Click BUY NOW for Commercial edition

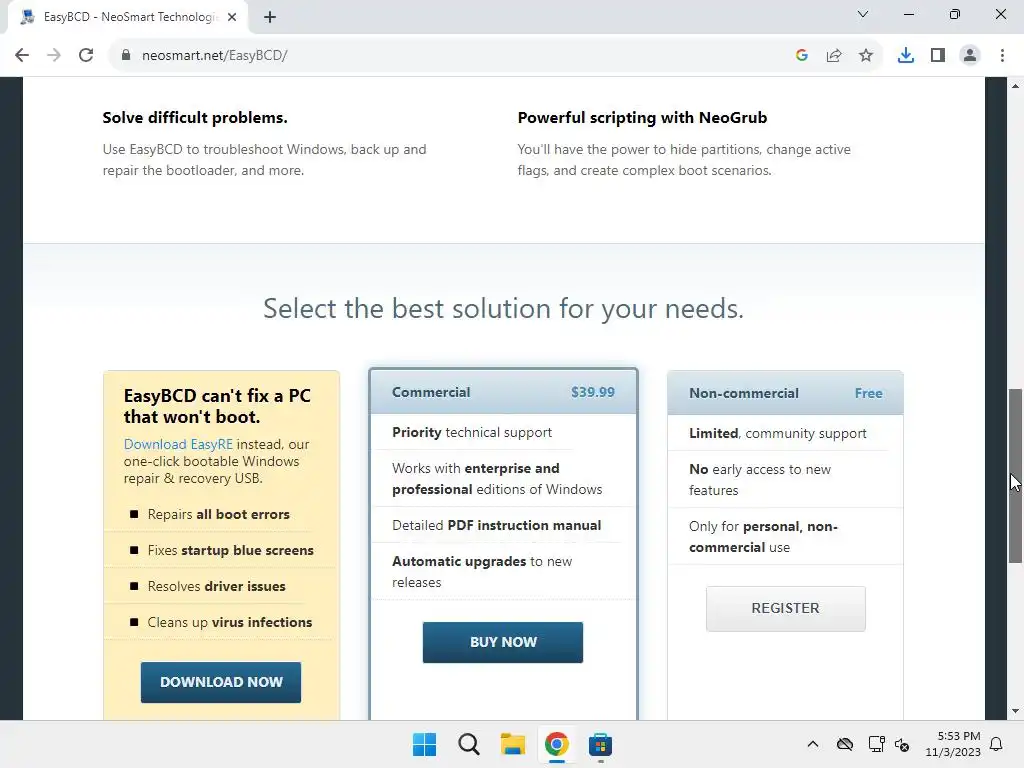pos(503,642)
